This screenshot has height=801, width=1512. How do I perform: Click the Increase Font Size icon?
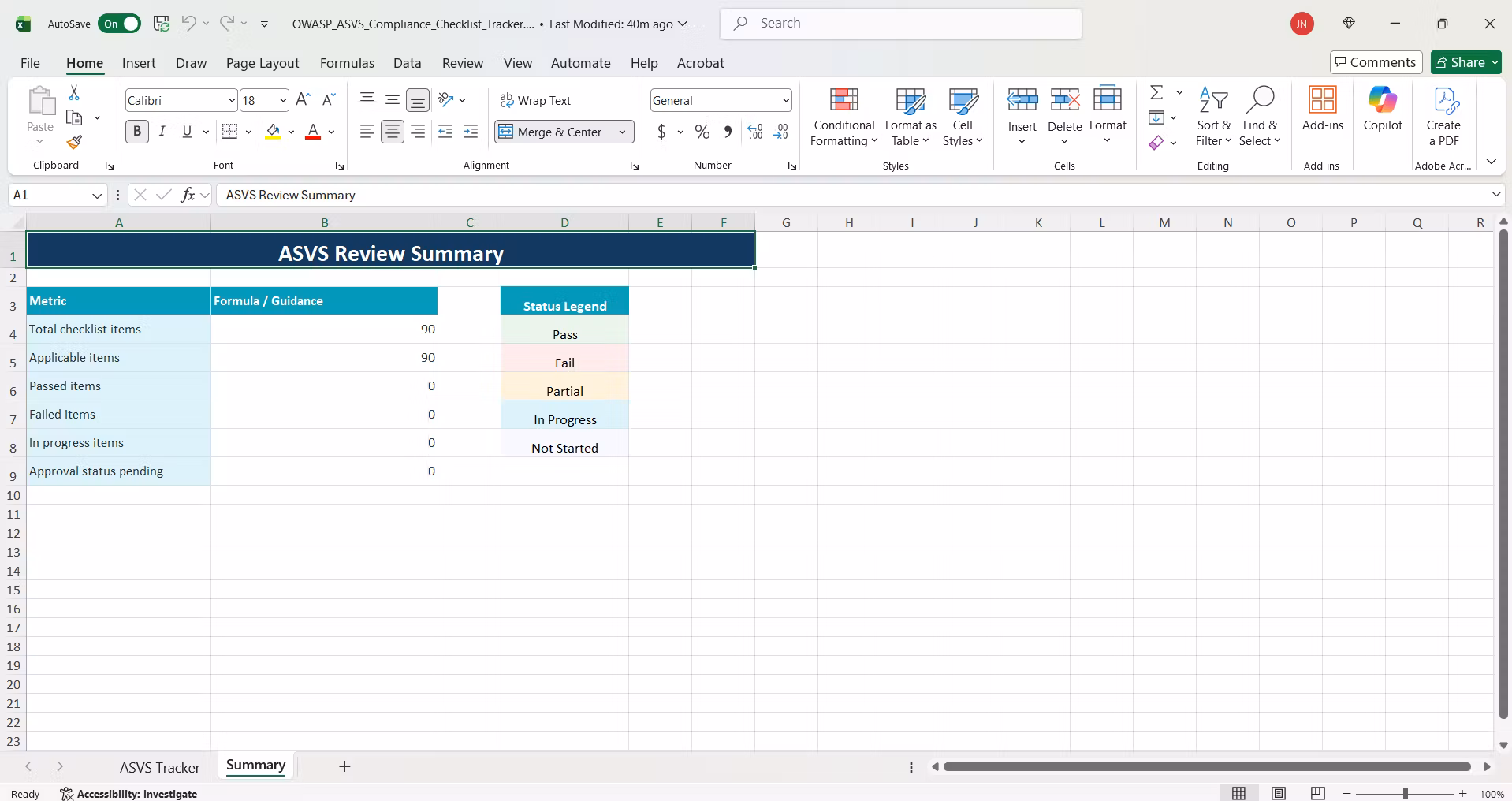pyautogui.click(x=303, y=99)
